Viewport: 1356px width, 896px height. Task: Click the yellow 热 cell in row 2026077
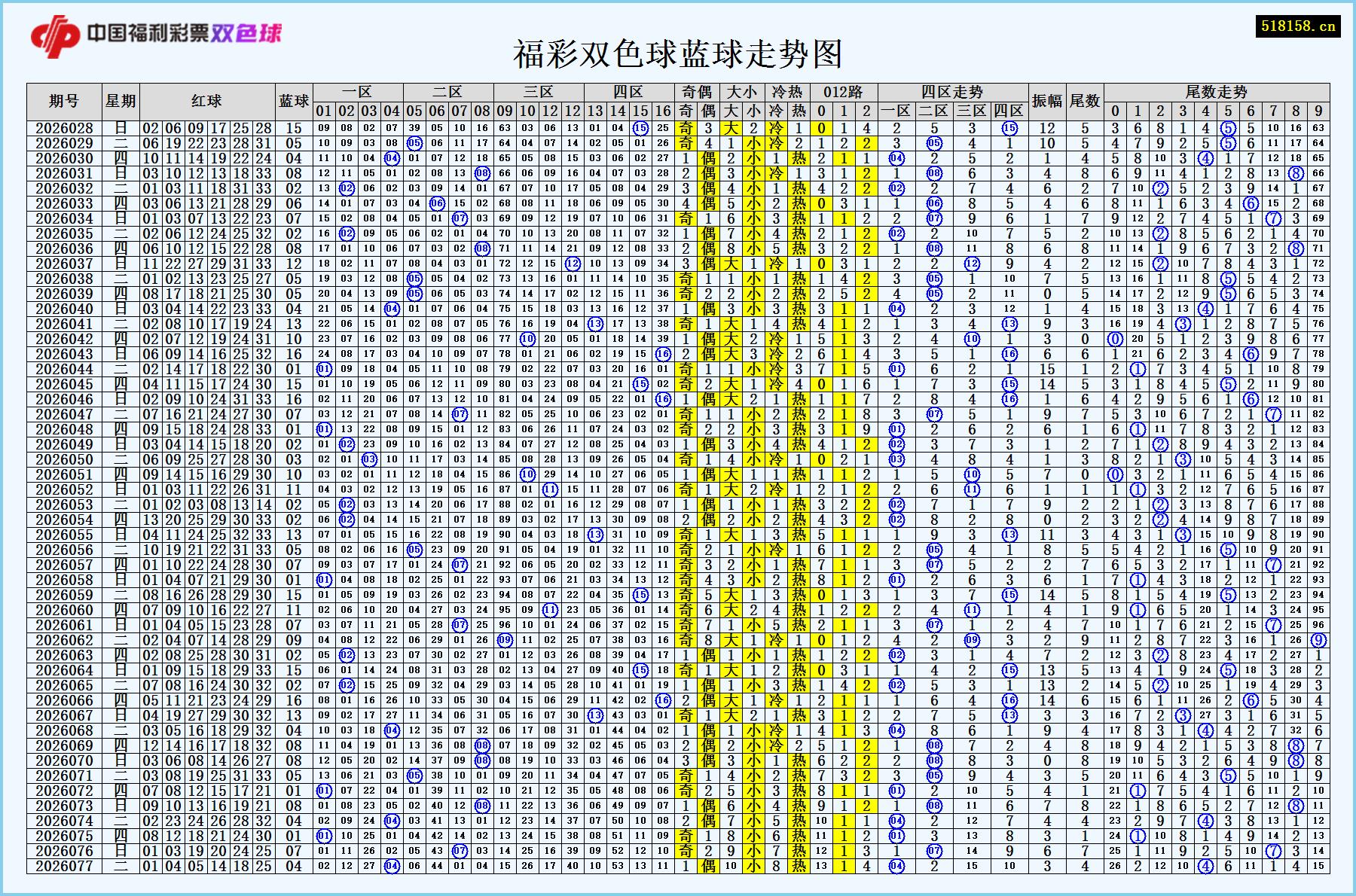tap(799, 866)
